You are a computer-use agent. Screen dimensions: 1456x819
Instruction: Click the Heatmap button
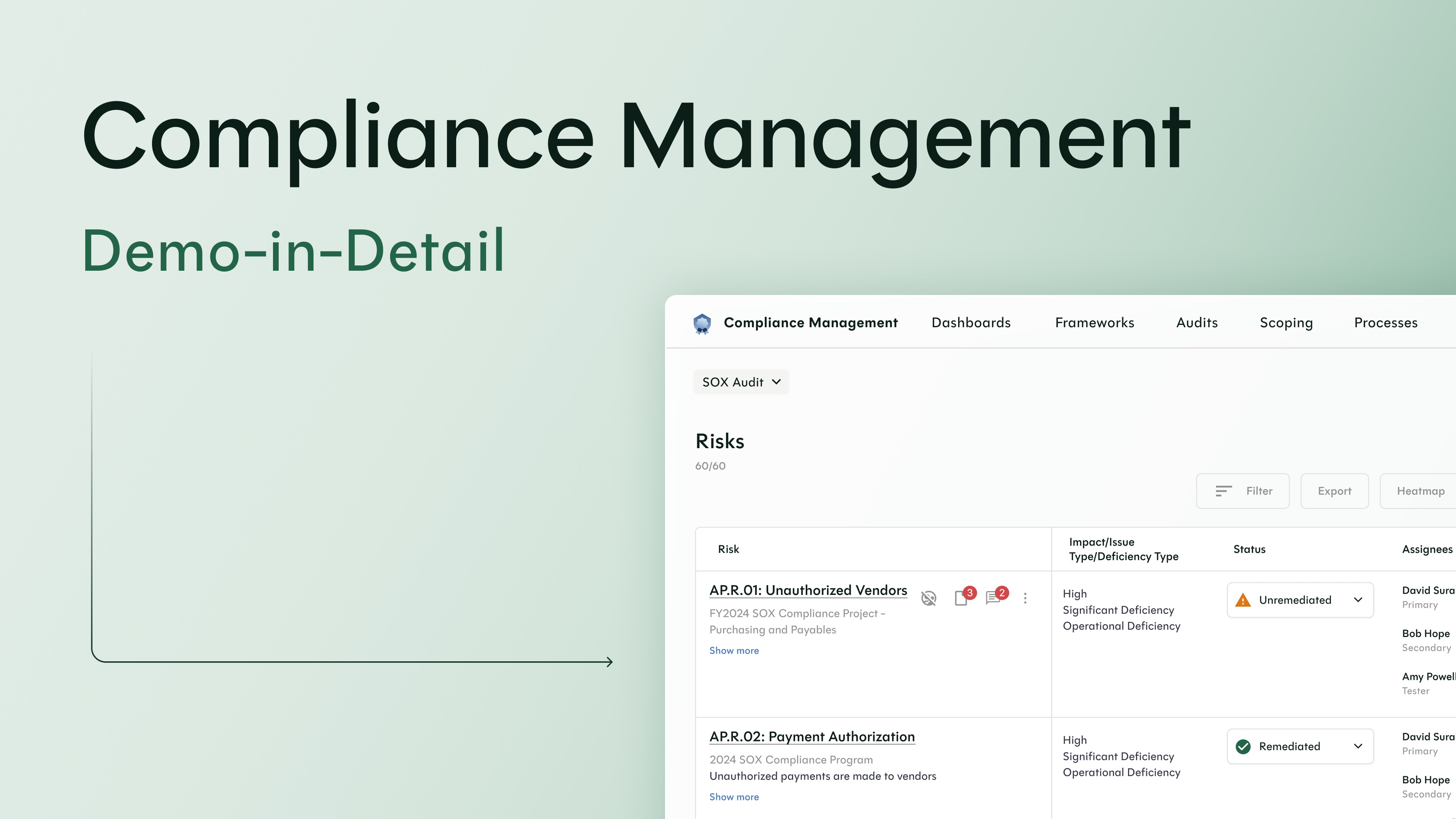tap(1418, 491)
